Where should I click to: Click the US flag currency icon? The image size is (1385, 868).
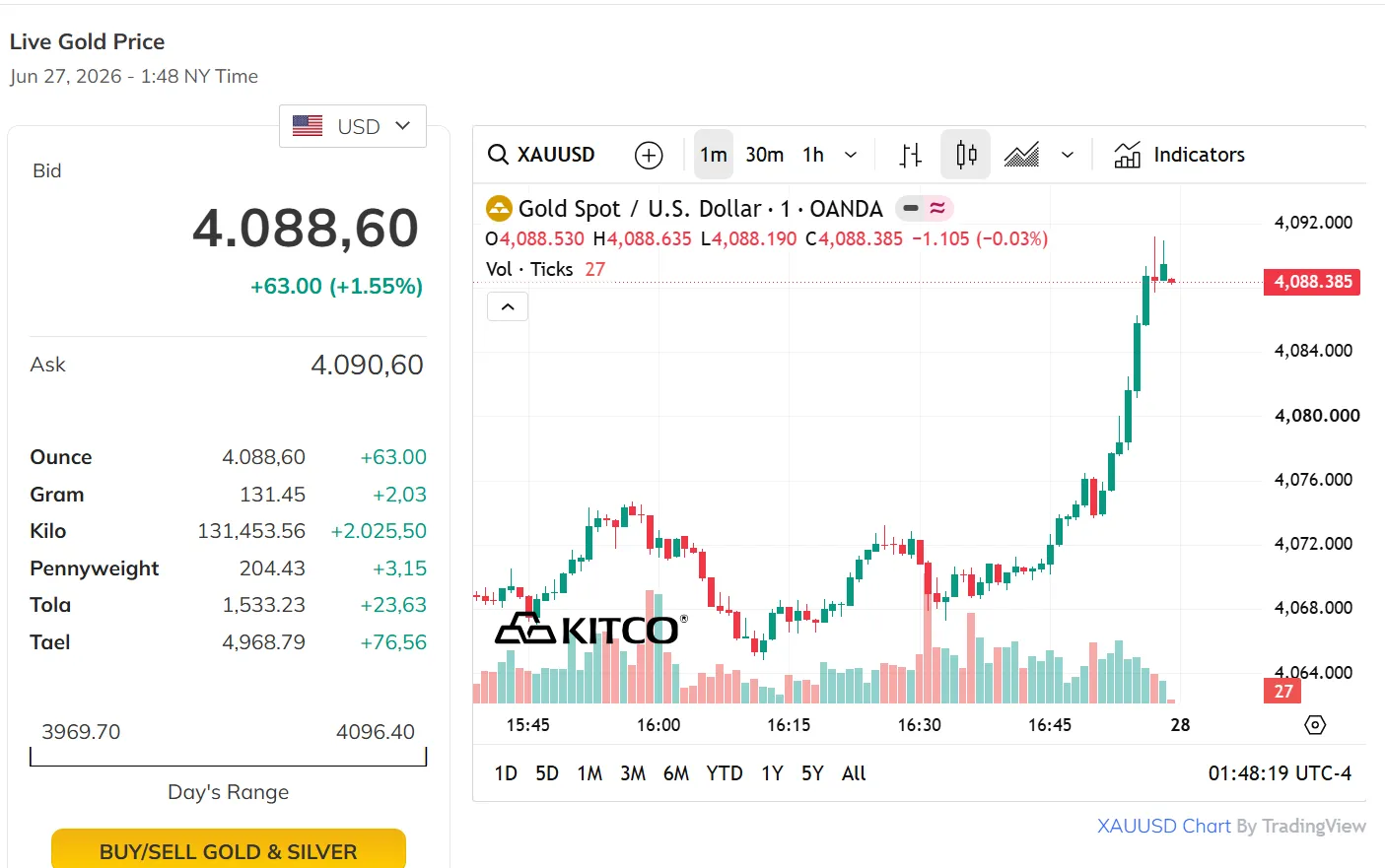tap(308, 126)
